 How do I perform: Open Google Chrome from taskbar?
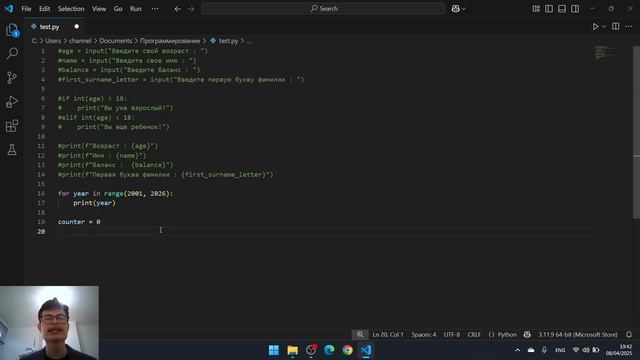pyautogui.click(x=347, y=350)
